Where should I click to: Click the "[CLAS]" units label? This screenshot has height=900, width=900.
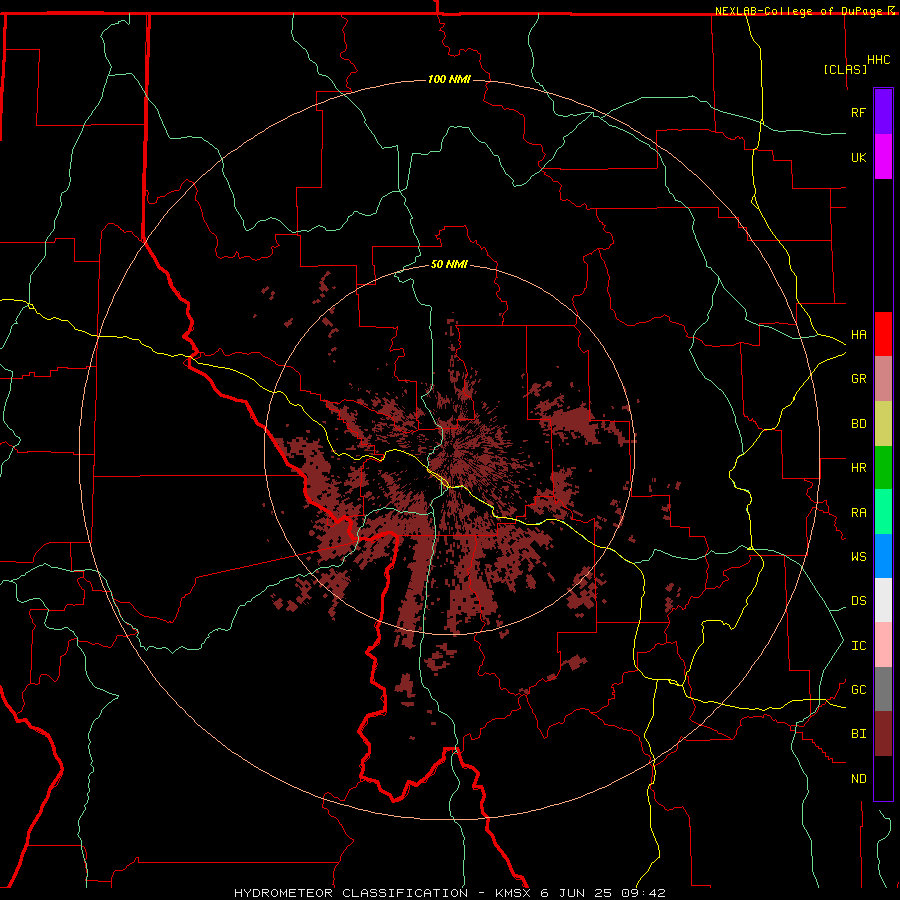click(x=845, y=70)
